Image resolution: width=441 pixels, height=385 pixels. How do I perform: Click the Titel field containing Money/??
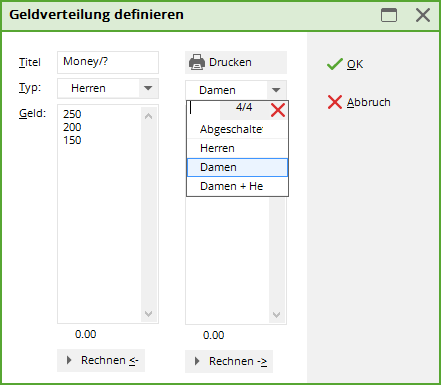point(108,62)
